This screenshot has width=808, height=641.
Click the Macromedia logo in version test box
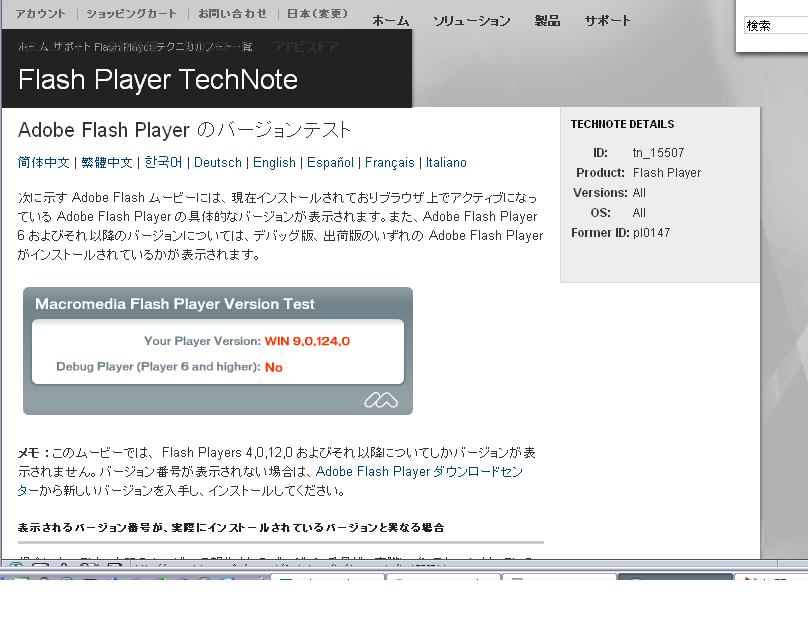pyautogui.click(x=381, y=400)
